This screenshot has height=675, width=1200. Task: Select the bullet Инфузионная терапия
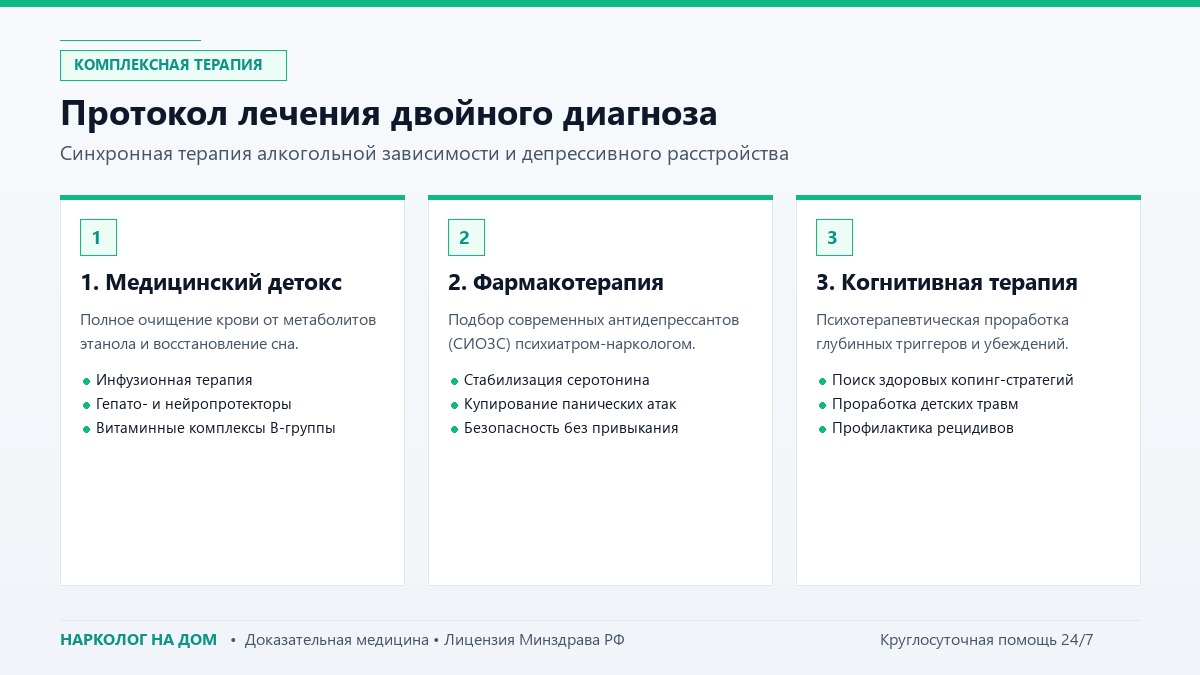click(x=174, y=380)
